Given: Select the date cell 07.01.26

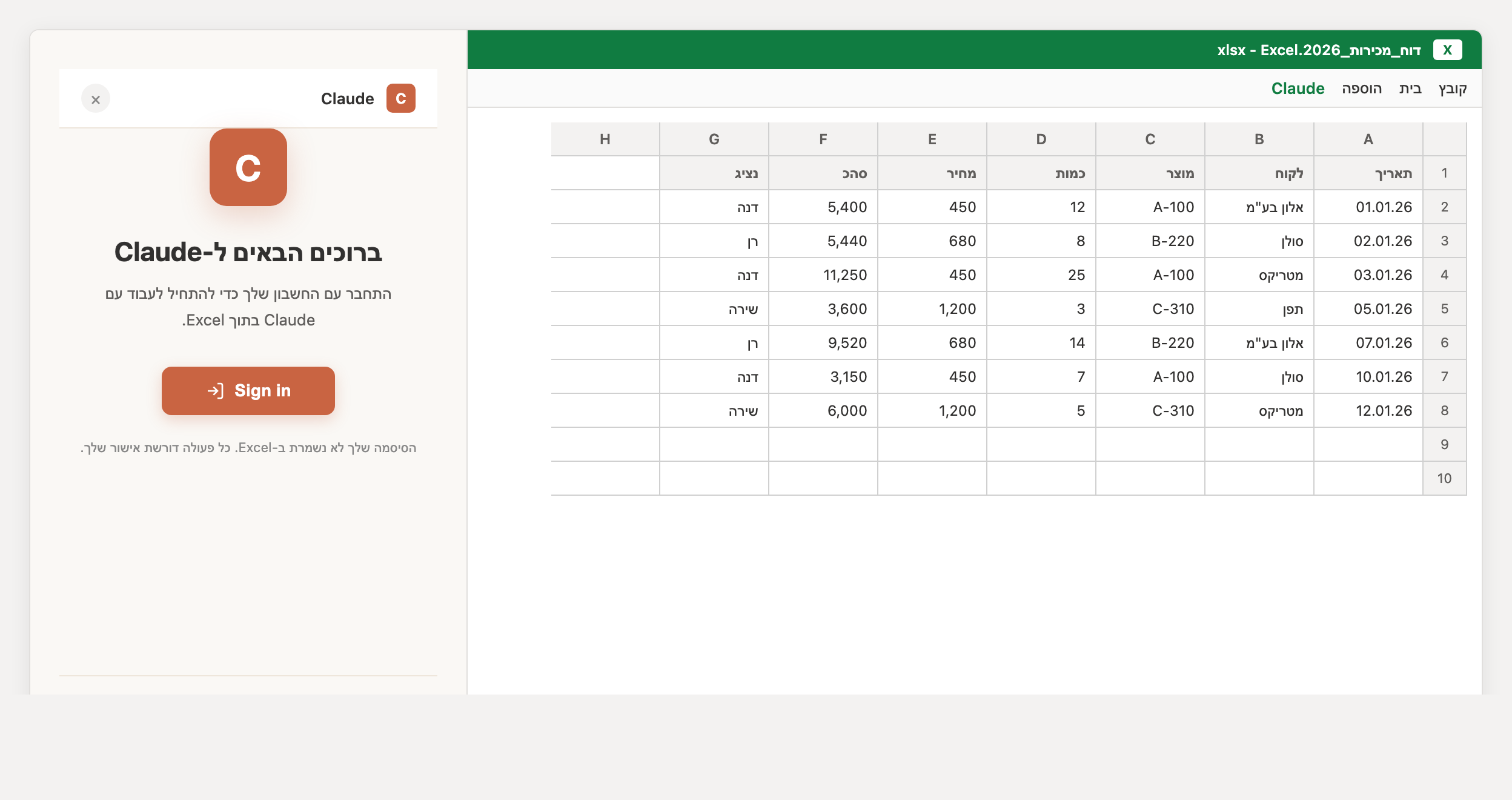Looking at the screenshot, I should [1368, 343].
